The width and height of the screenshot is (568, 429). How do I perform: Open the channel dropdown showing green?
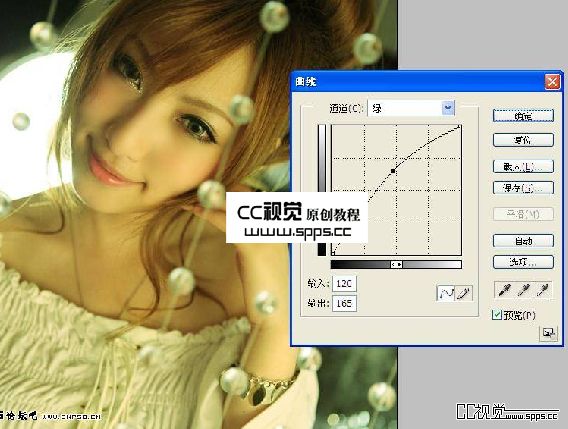(411, 108)
